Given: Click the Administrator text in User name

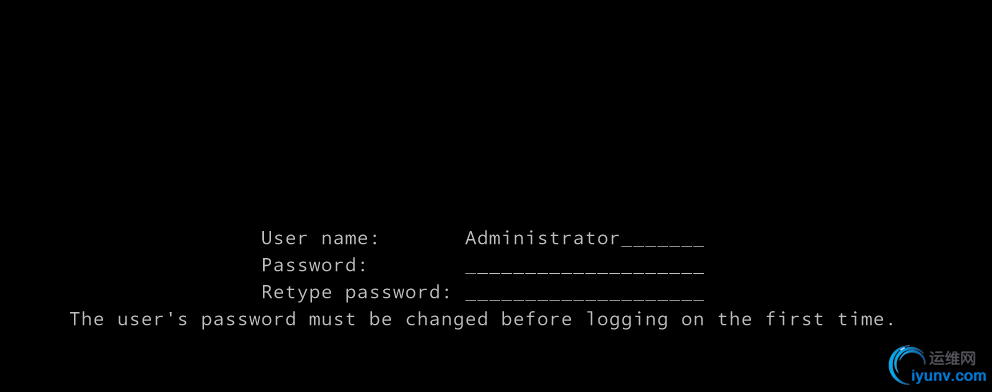Looking at the screenshot, I should [543, 238].
